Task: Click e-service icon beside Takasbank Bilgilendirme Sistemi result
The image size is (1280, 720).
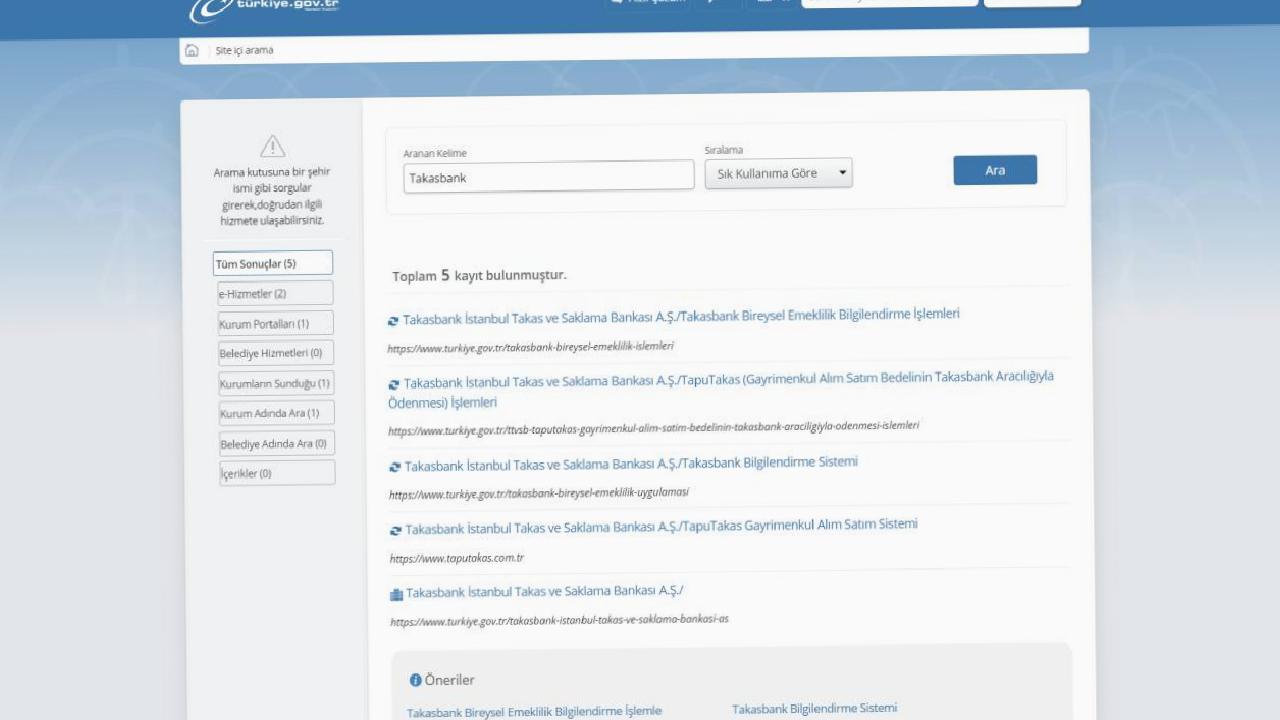Action: tap(395, 467)
